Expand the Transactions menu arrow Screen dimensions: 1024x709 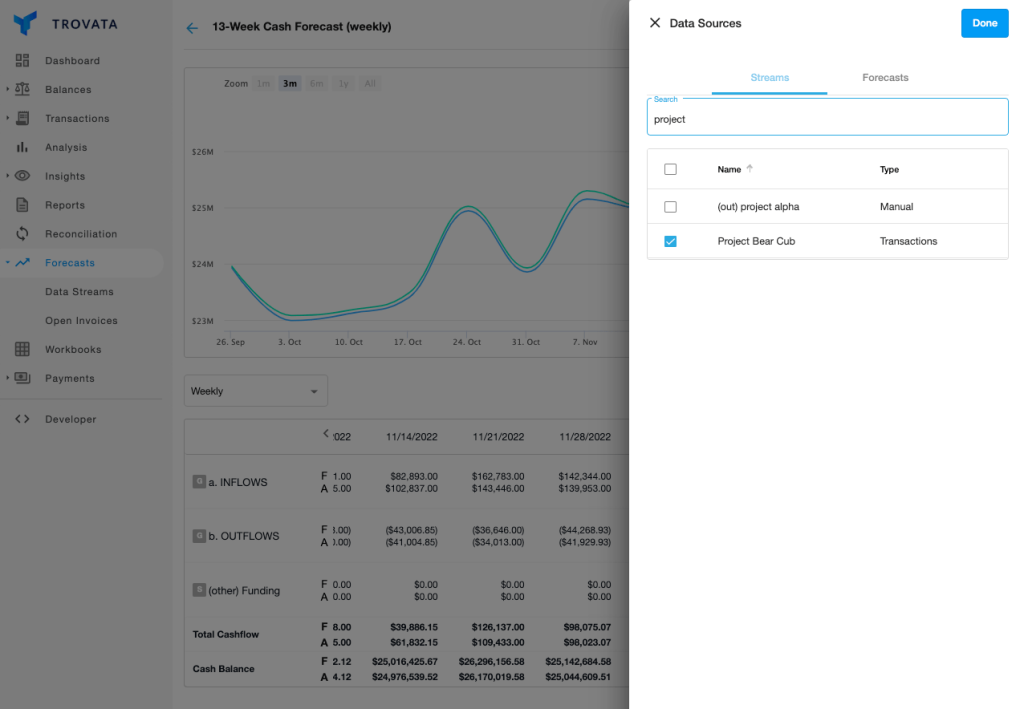7,118
